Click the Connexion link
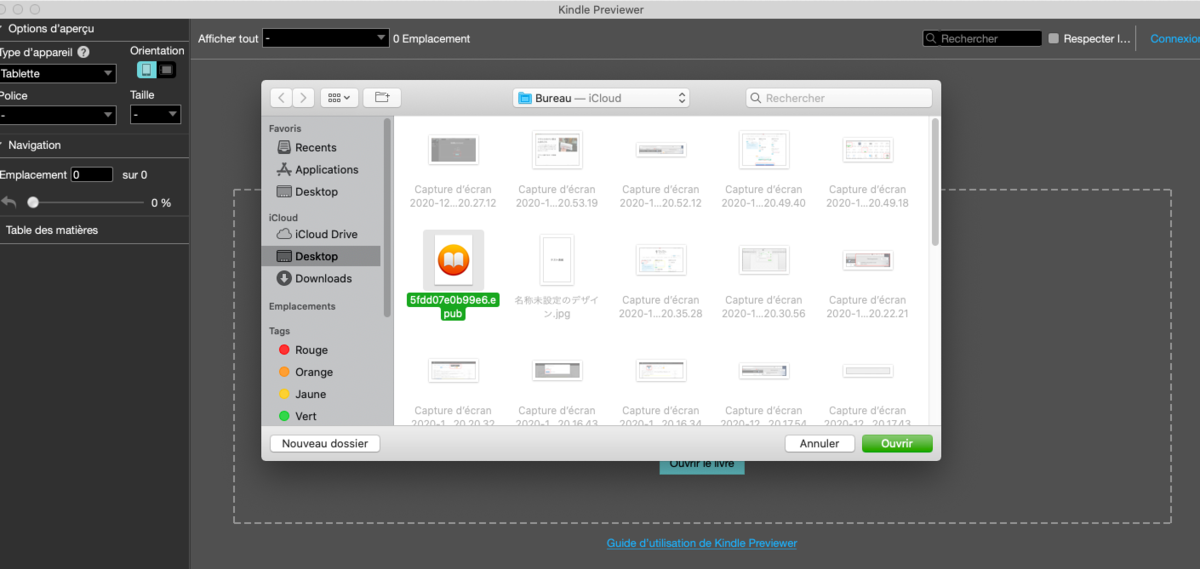 [1175, 39]
